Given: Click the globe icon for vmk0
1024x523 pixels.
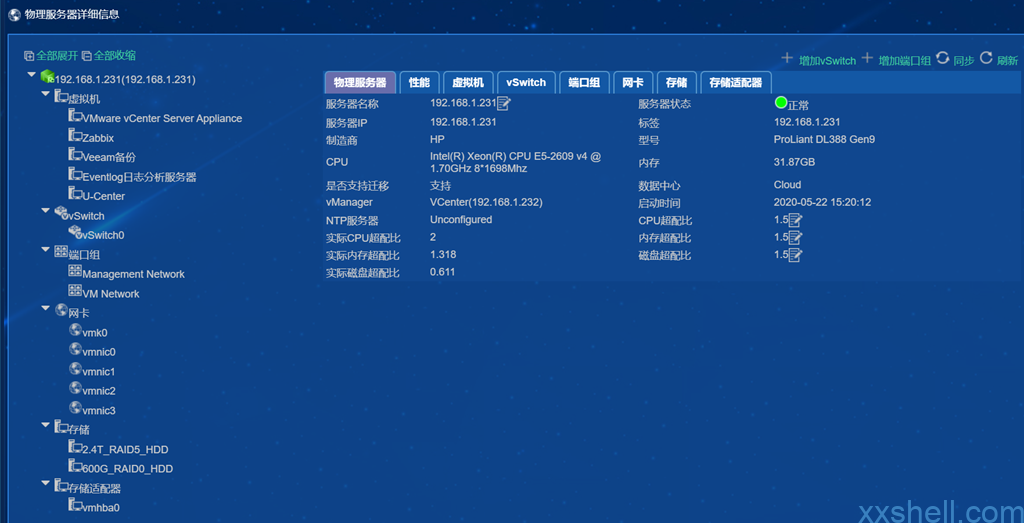Looking at the screenshot, I should (x=75, y=330).
